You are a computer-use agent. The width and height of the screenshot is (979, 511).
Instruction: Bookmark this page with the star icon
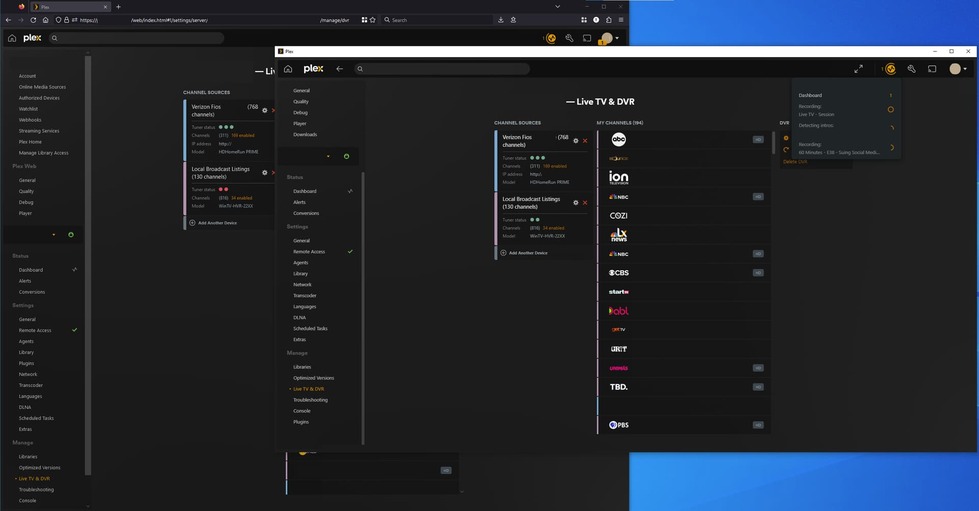click(x=373, y=20)
